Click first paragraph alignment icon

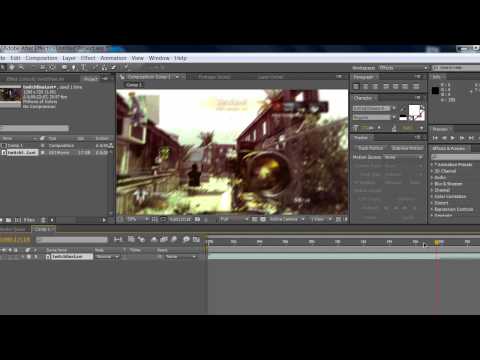(356, 87)
